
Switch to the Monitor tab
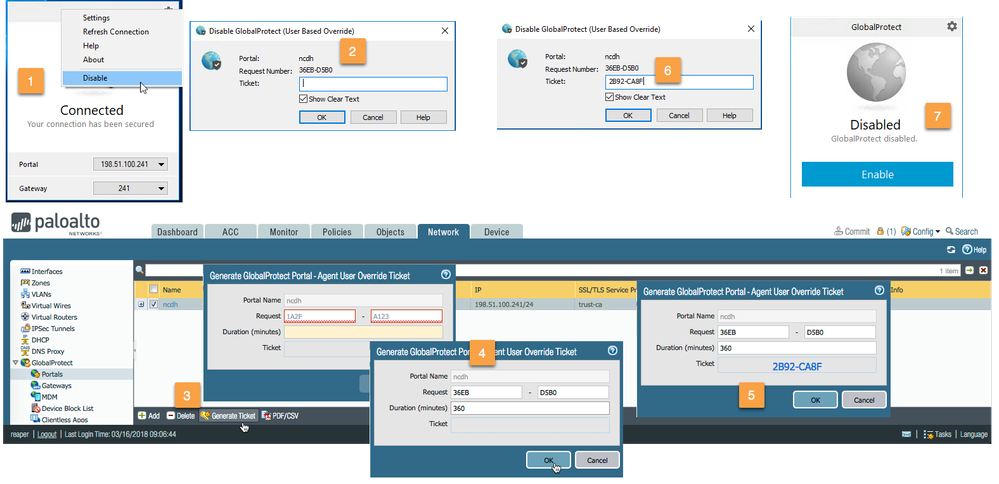pos(284,232)
